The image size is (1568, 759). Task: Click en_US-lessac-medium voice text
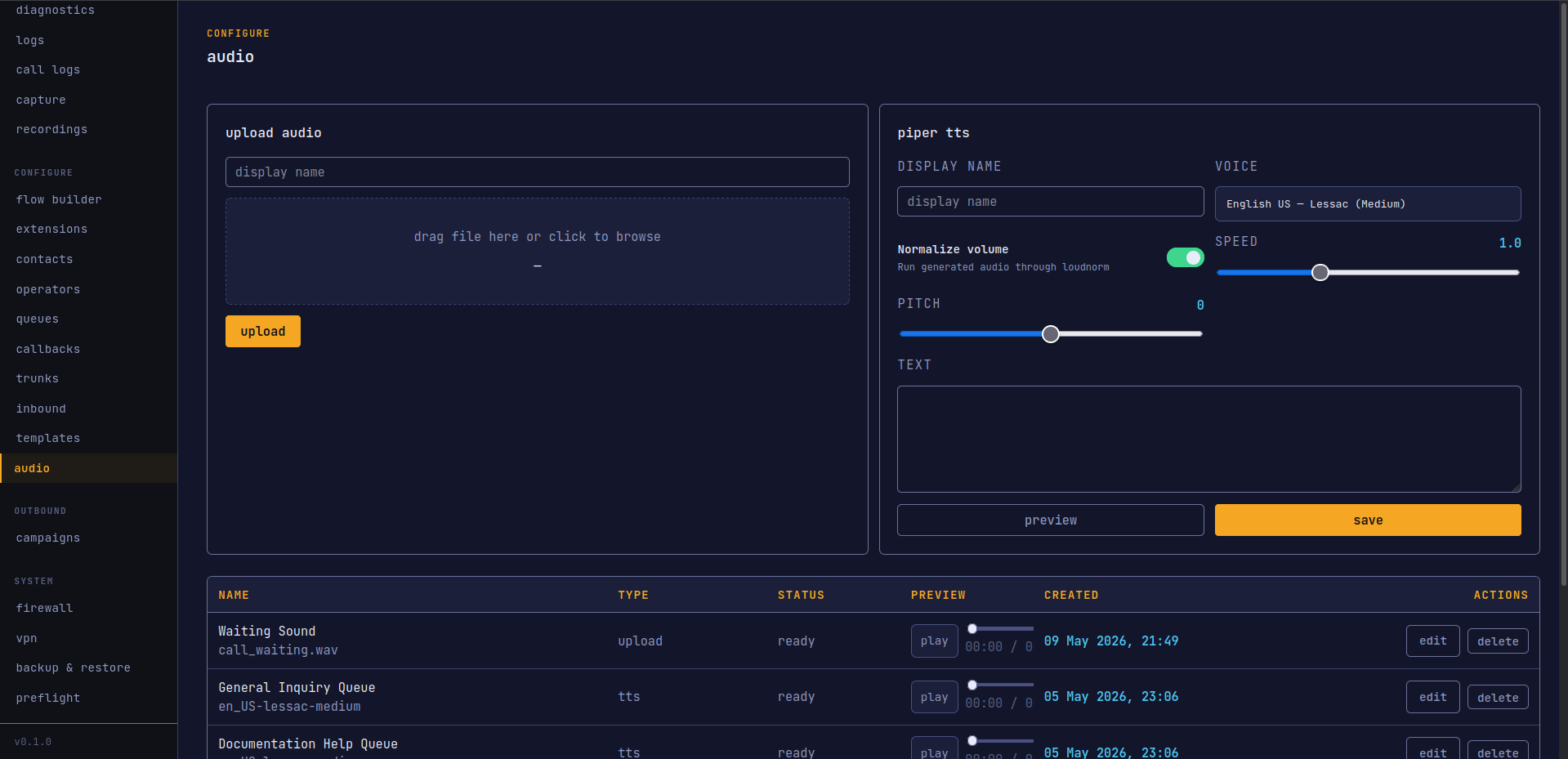pos(289,707)
